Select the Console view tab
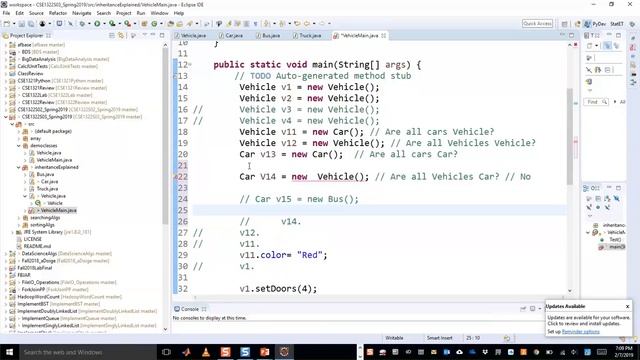This screenshot has width=640, height=360. click(x=190, y=309)
